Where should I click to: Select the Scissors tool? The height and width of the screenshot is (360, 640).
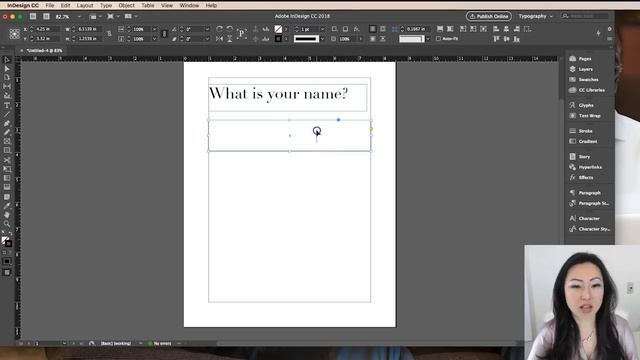click(x=7, y=160)
